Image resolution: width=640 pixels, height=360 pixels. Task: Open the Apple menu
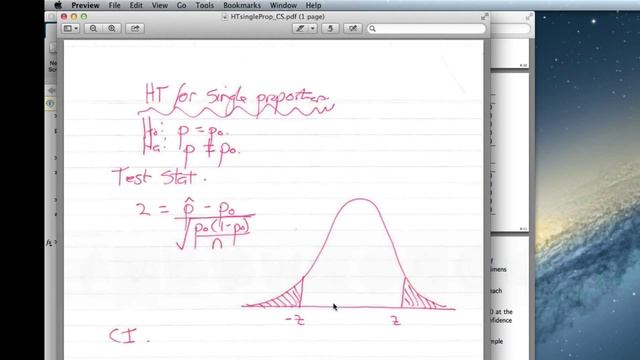[58, 5]
